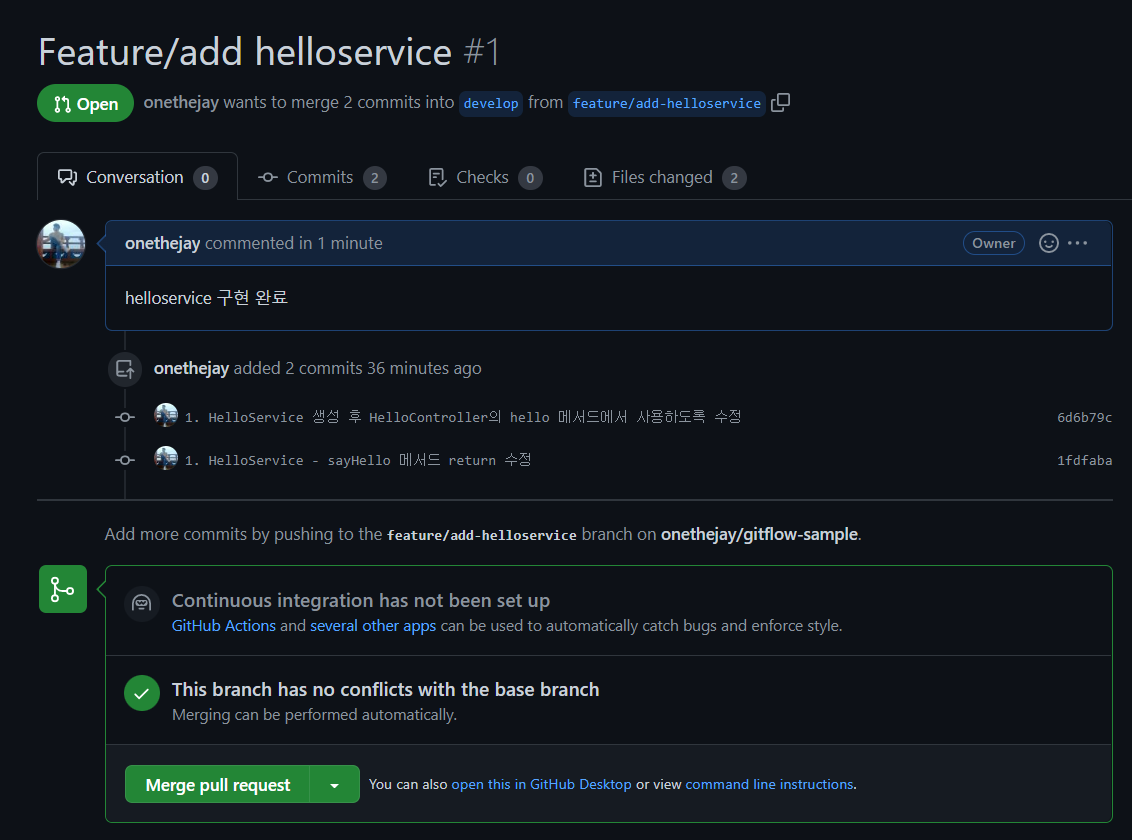Open the develop base branch link
Image resolution: width=1132 pixels, height=840 pixels.
tap(491, 103)
